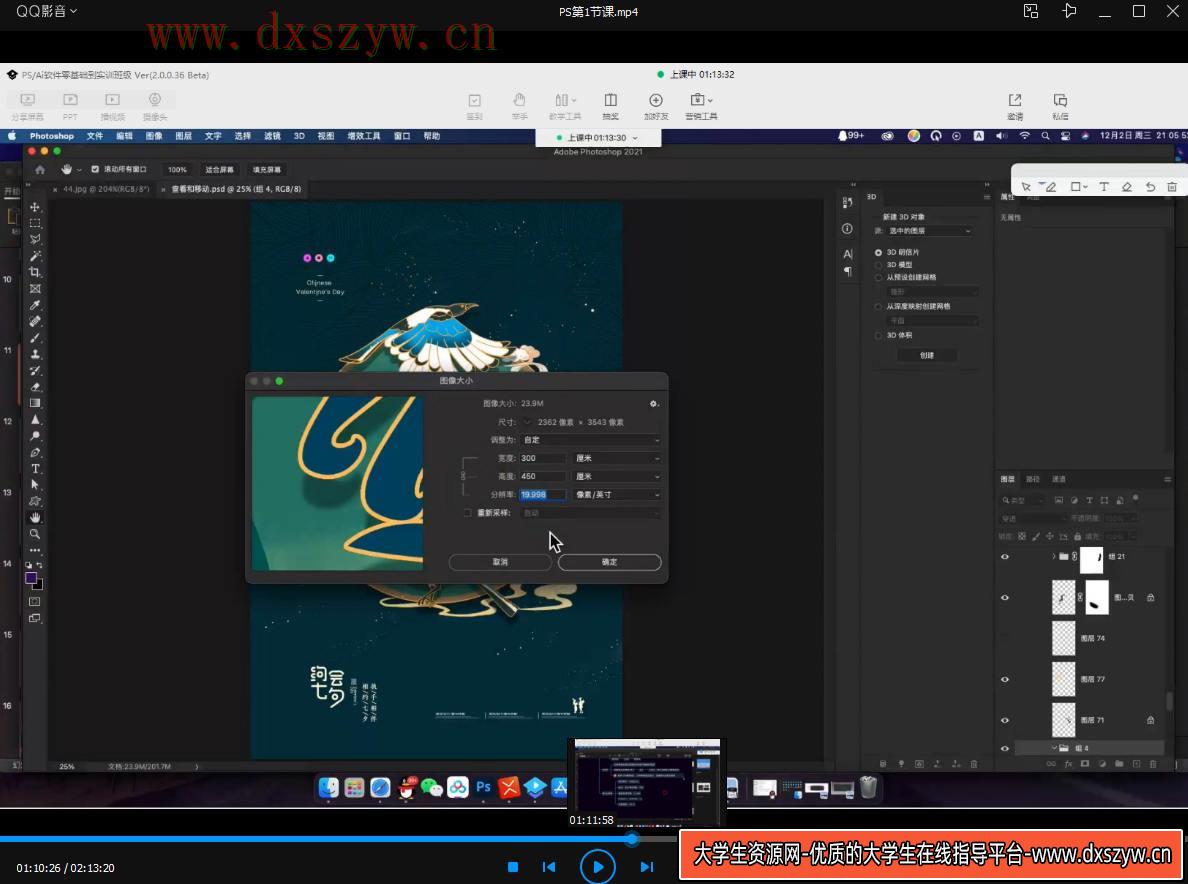The width and height of the screenshot is (1188, 884).
Task: Select the Pen tool
Action: 35,452
